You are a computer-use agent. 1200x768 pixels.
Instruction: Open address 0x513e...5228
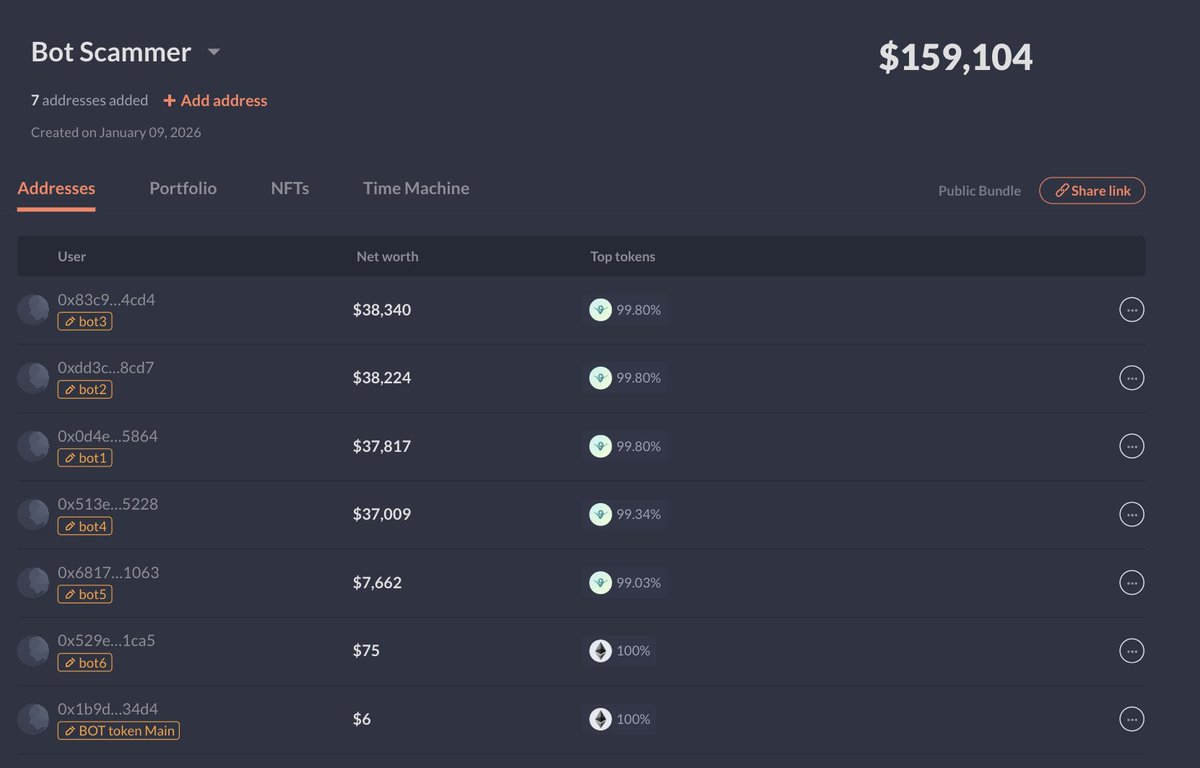coord(108,504)
